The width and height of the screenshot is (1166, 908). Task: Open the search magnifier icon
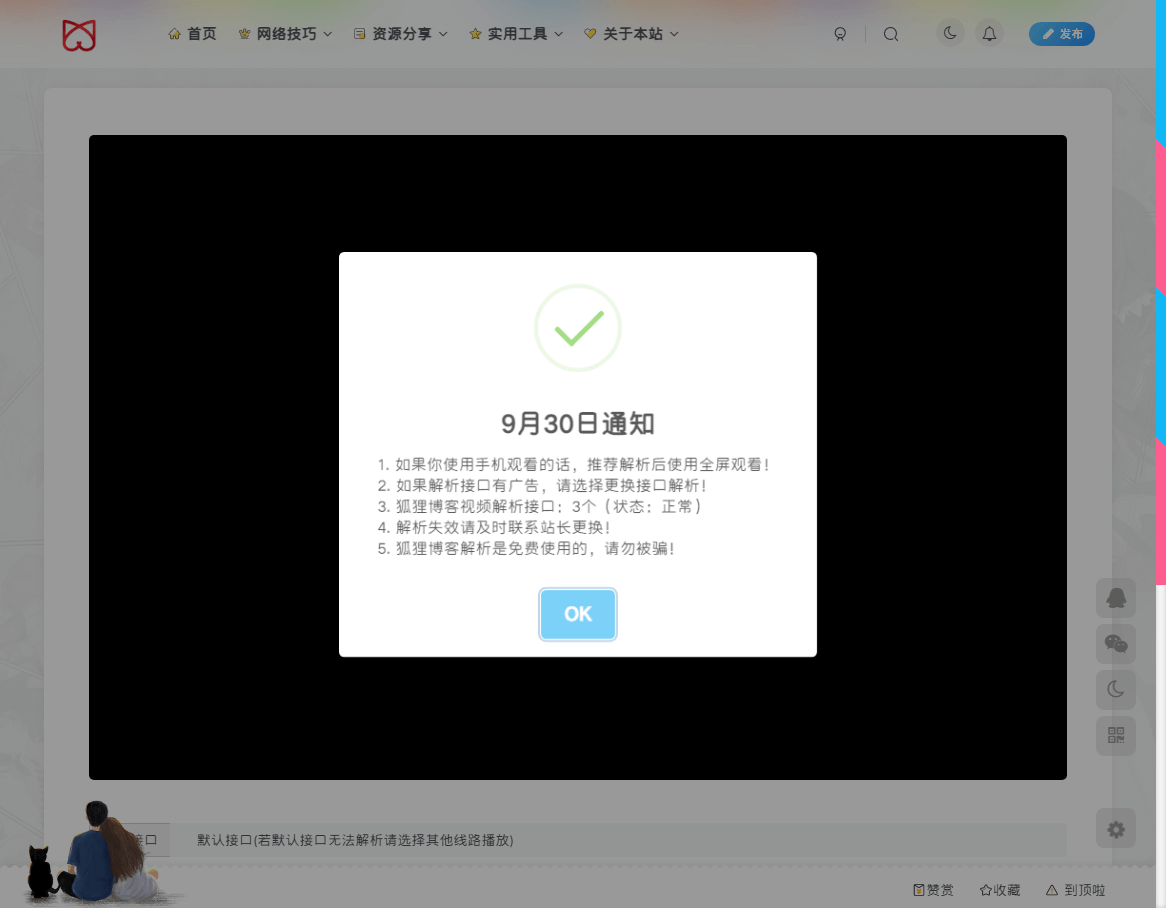(891, 34)
